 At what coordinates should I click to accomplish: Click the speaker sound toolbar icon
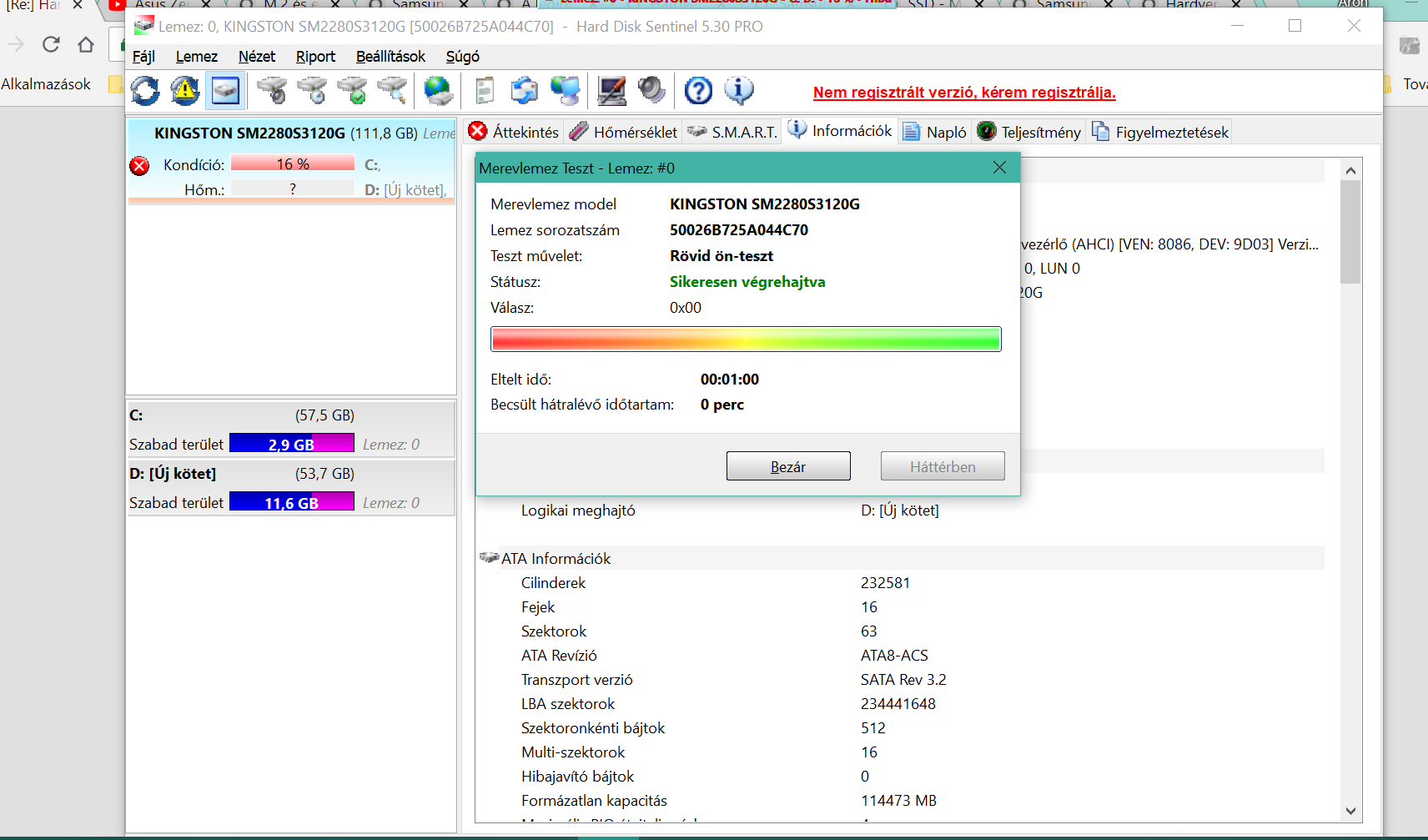pyautogui.click(x=651, y=90)
